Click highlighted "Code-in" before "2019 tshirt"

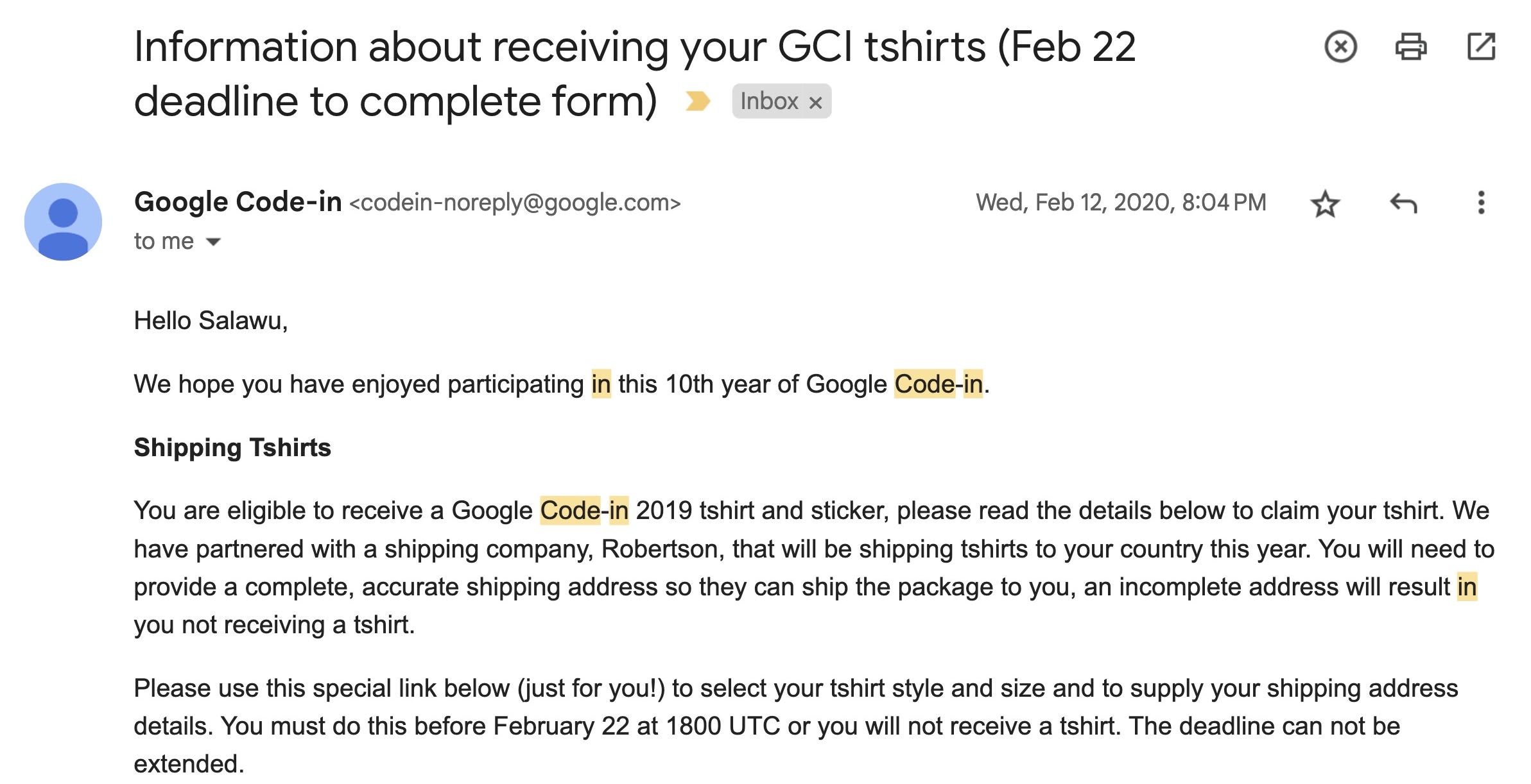(584, 511)
